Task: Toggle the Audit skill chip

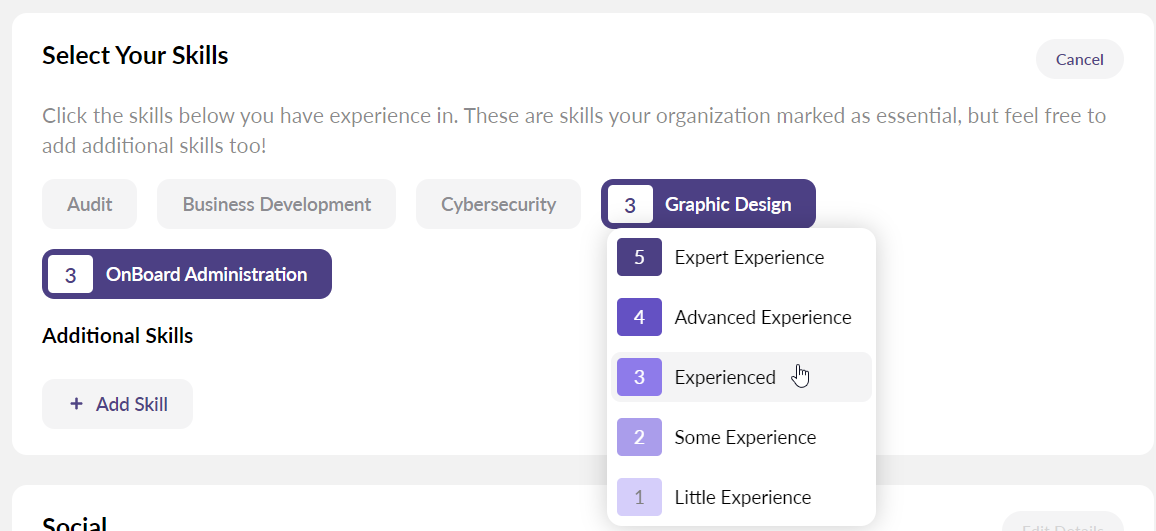Action: [89, 204]
